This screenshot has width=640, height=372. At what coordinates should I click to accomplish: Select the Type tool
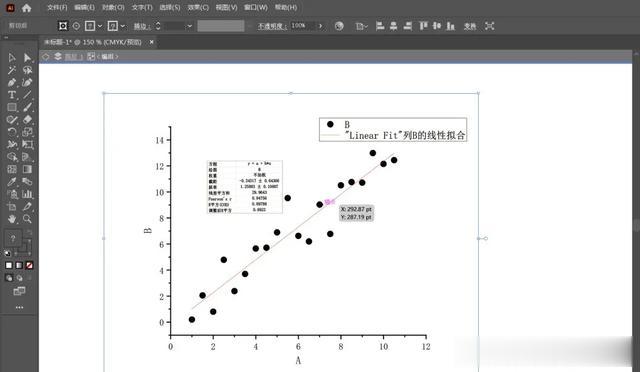coord(11,95)
